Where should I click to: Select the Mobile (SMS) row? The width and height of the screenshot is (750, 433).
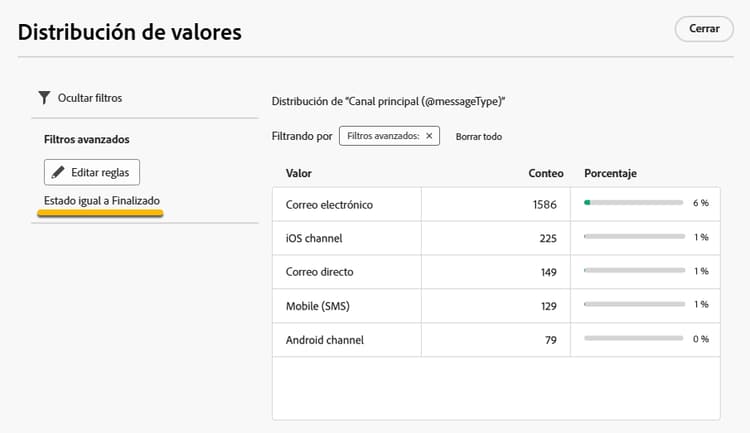pyautogui.click(x=319, y=306)
